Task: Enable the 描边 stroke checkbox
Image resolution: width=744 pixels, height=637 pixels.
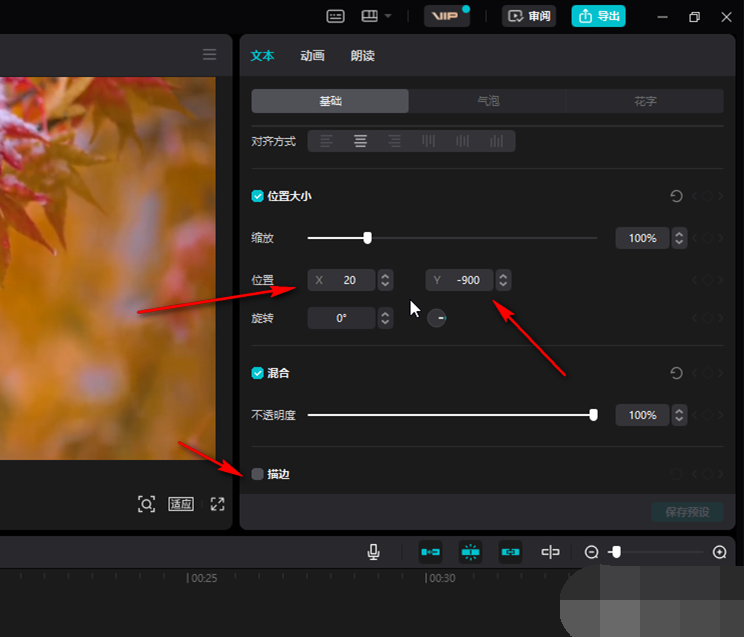Action: (x=257, y=474)
